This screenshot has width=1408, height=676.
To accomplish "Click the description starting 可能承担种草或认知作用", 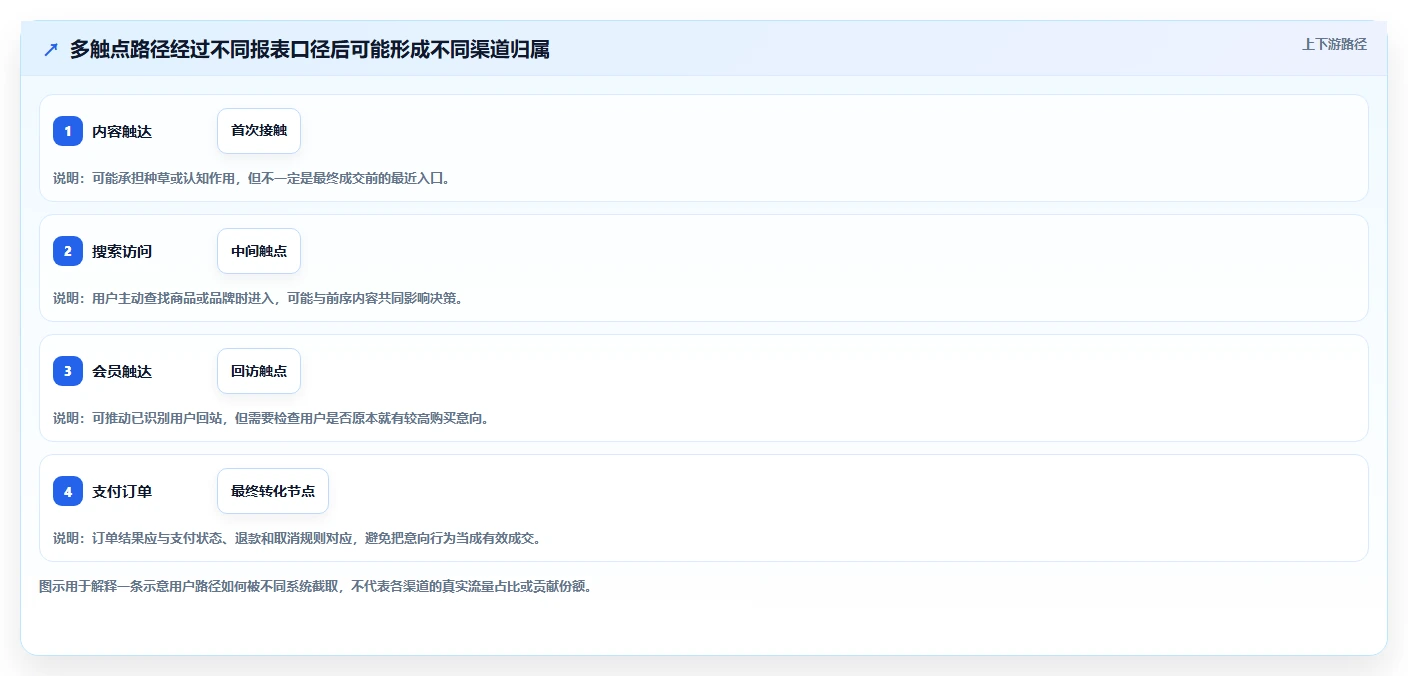I will click(252, 178).
